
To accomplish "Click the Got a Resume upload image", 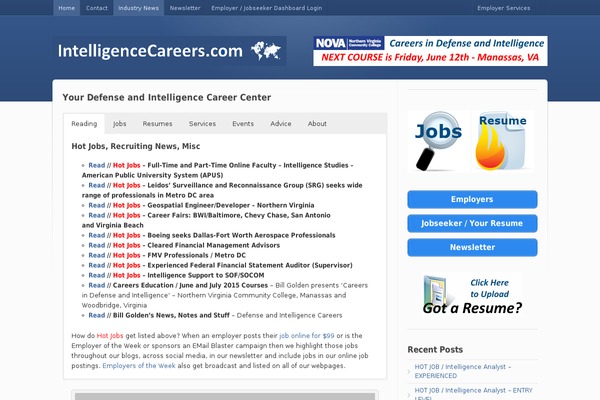I will 472,295.
